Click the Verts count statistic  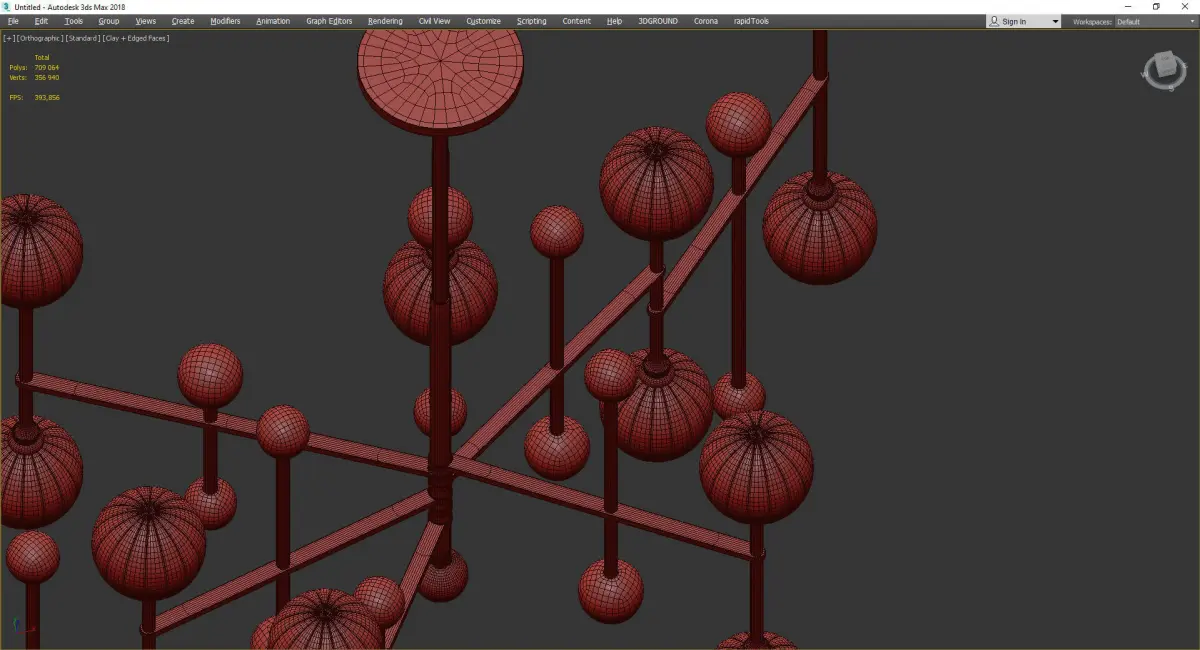34,77
